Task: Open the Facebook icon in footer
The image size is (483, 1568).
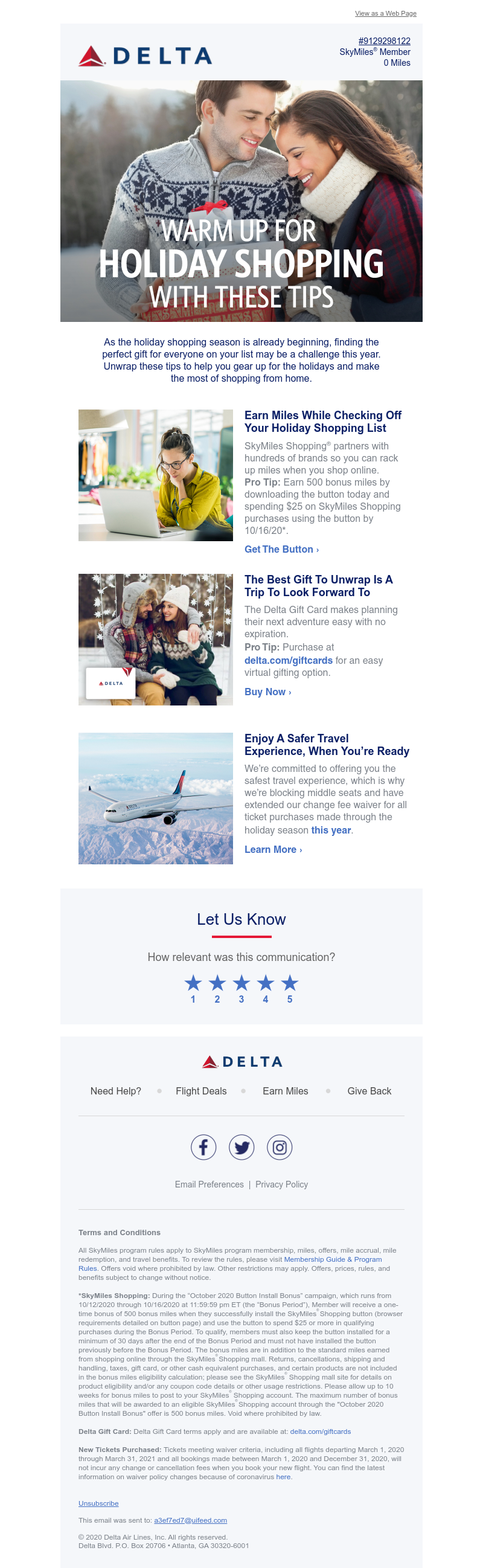Action: pos(203,1148)
